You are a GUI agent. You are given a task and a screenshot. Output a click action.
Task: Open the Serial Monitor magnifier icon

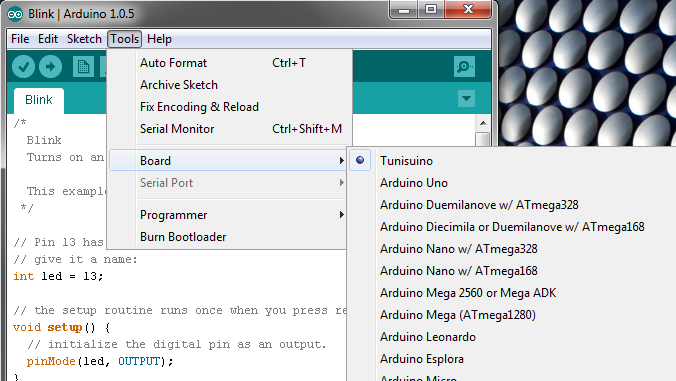coord(464,67)
